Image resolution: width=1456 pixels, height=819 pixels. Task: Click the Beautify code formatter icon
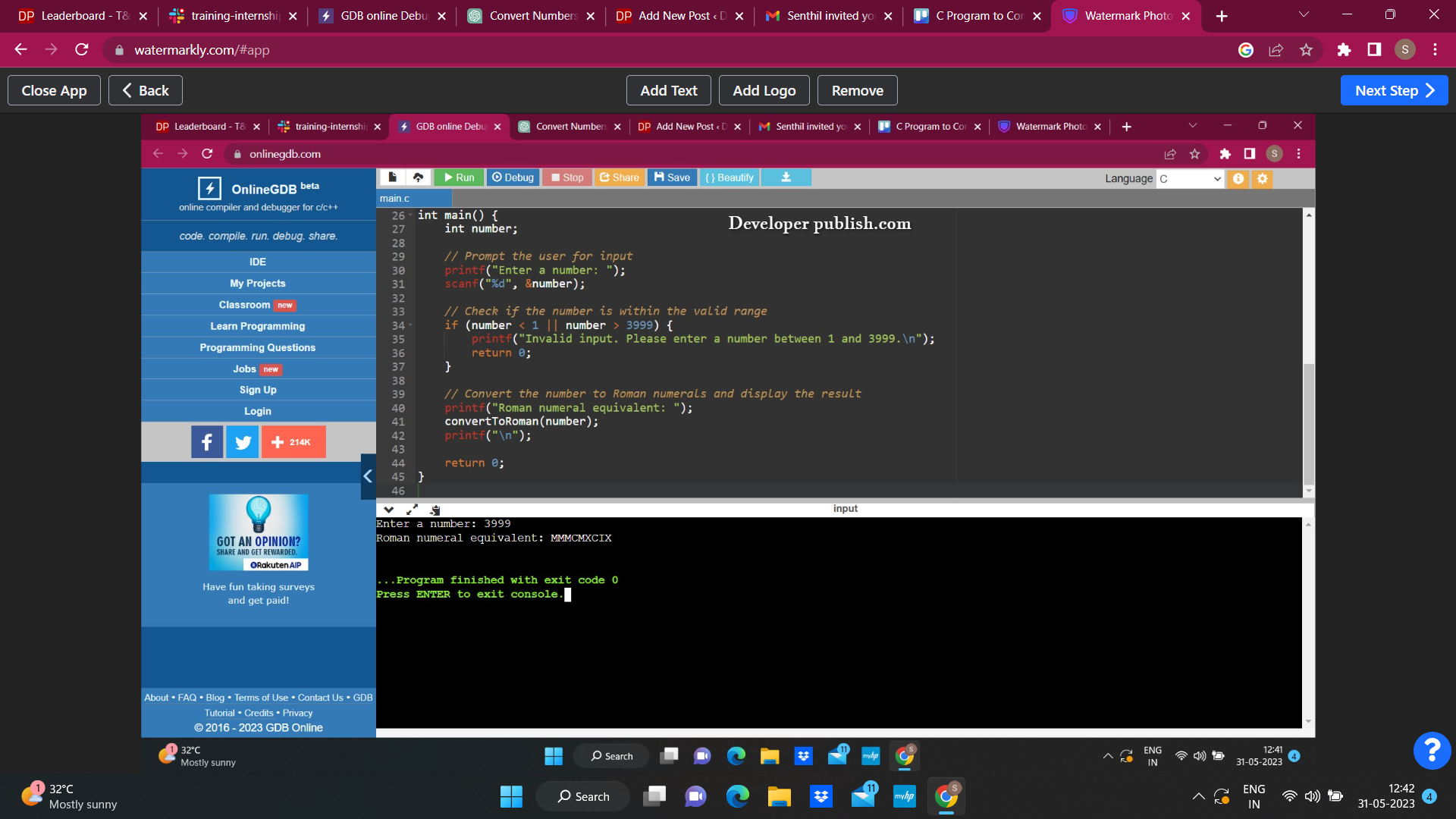click(x=730, y=177)
